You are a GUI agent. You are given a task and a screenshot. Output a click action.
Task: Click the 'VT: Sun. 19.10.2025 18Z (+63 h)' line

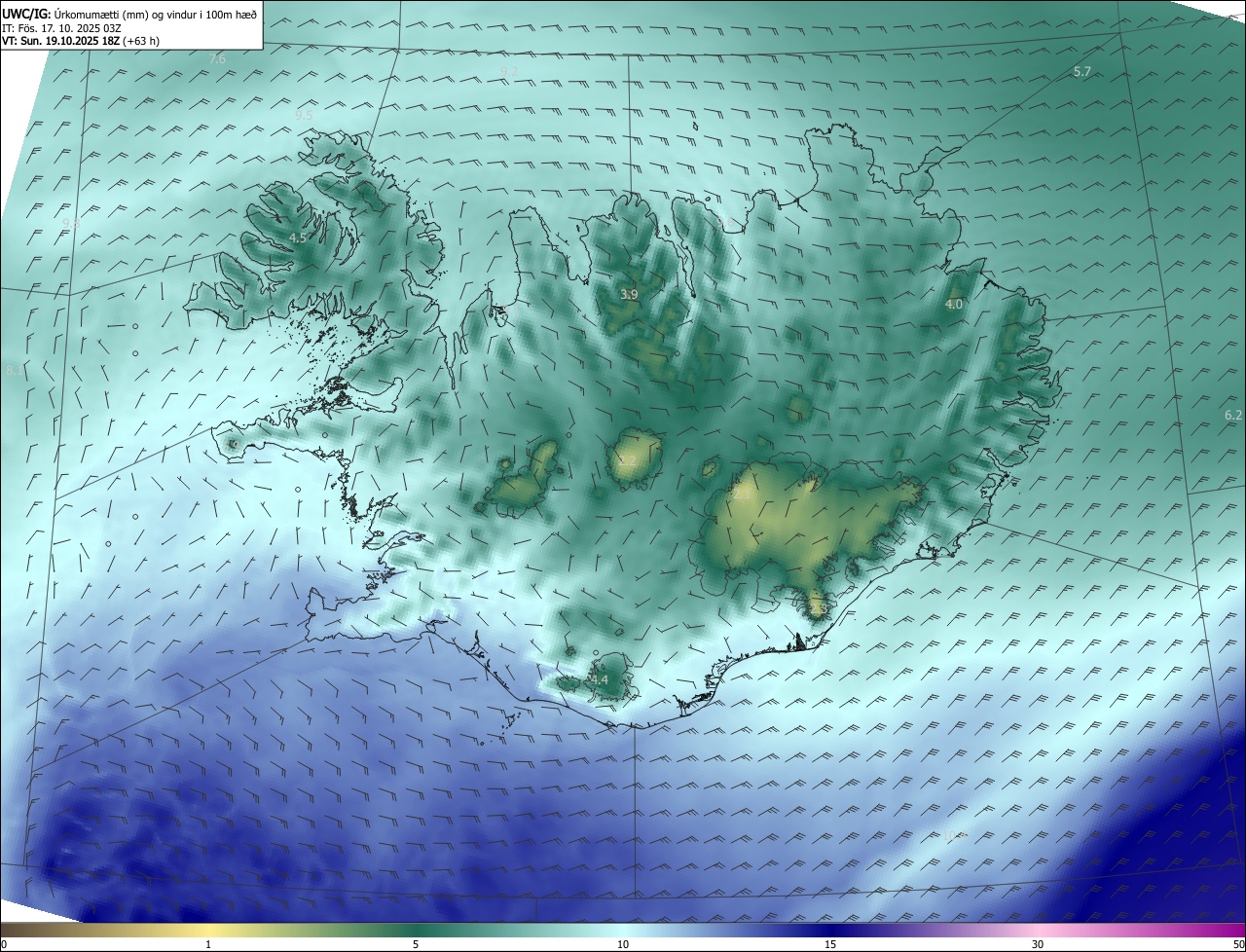pos(81,42)
